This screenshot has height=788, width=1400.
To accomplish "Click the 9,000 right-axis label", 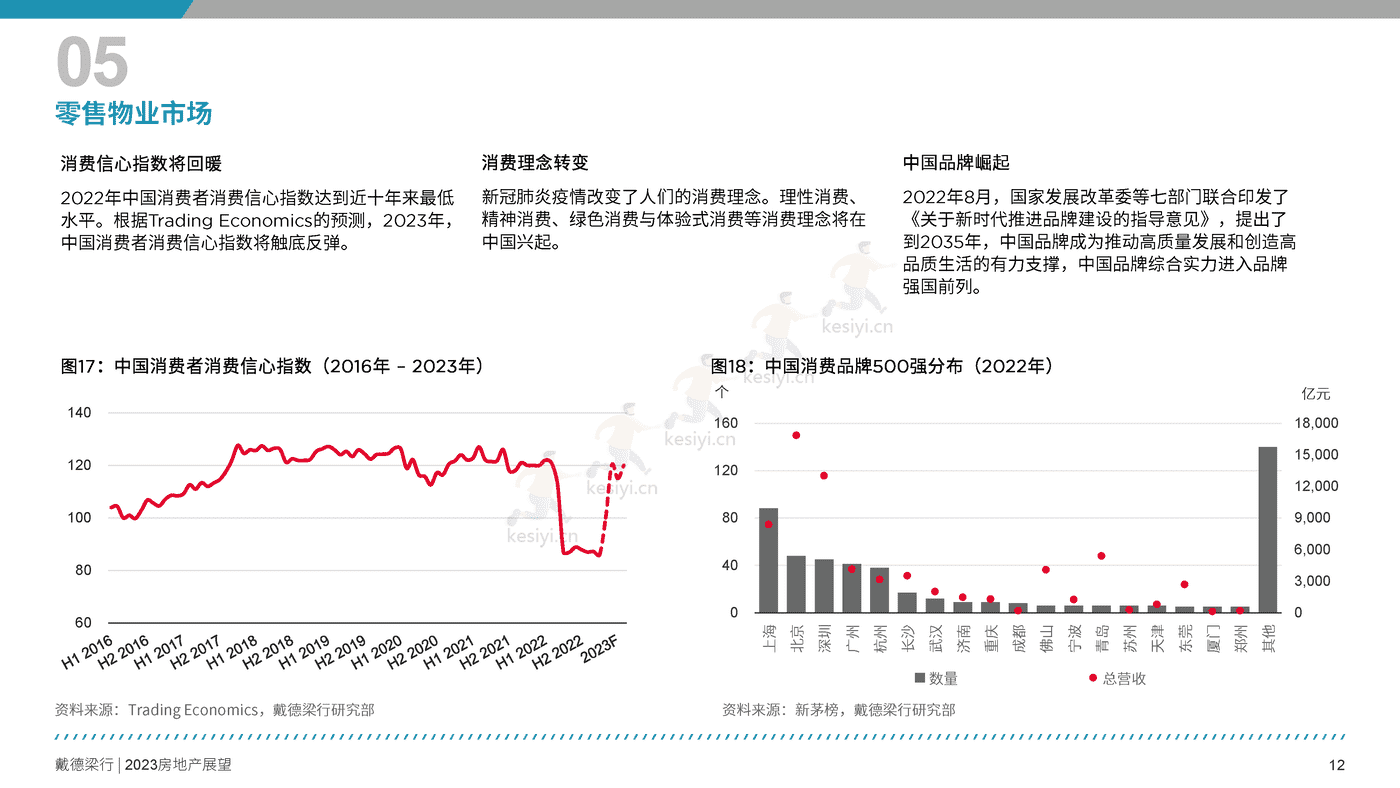I will click(x=1312, y=518).
